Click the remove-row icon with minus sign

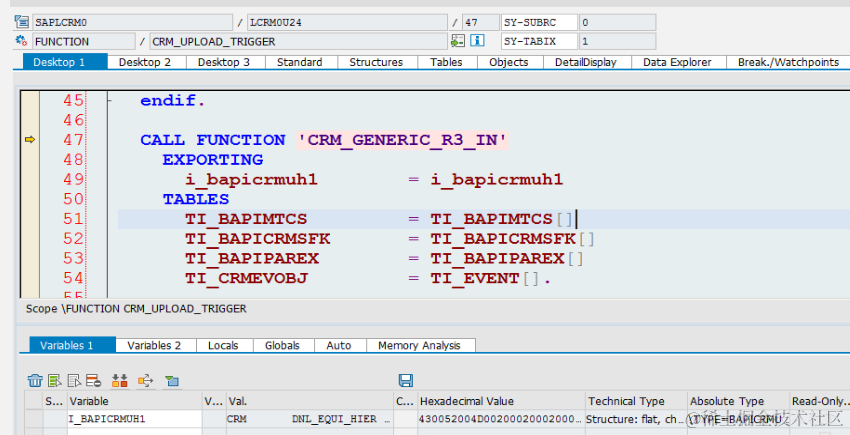pyautogui.click(x=93, y=380)
